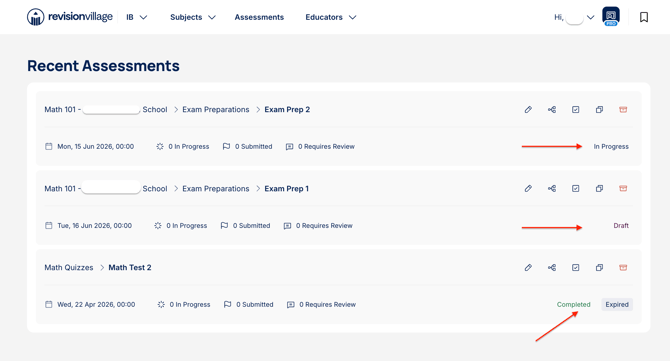Click 0 In Progress count in Math Test 2 row
This screenshot has width=670, height=361.
pyautogui.click(x=184, y=305)
